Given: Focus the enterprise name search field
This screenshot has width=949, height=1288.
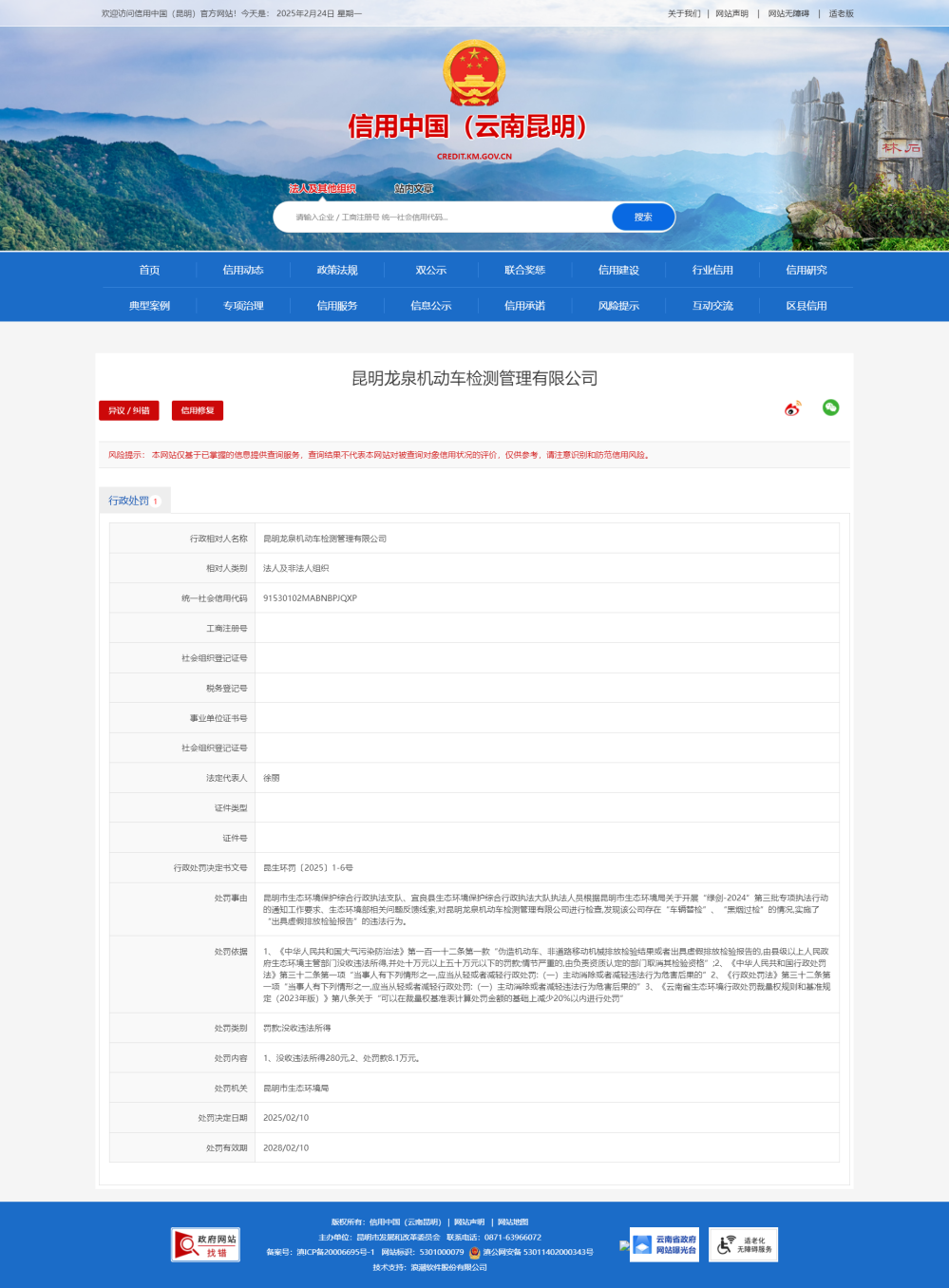Looking at the screenshot, I should (x=446, y=218).
